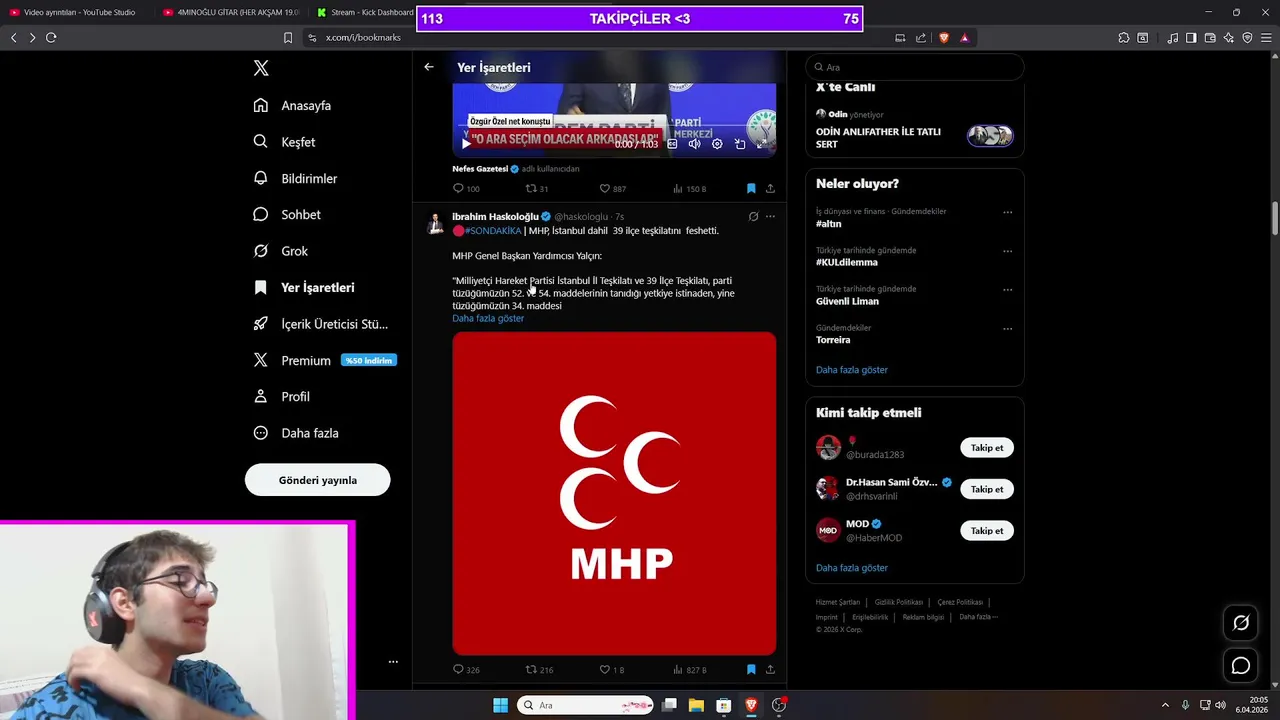Click Daha fazla göster under Kimi takip etmeli
1280x720 pixels.
click(852, 568)
